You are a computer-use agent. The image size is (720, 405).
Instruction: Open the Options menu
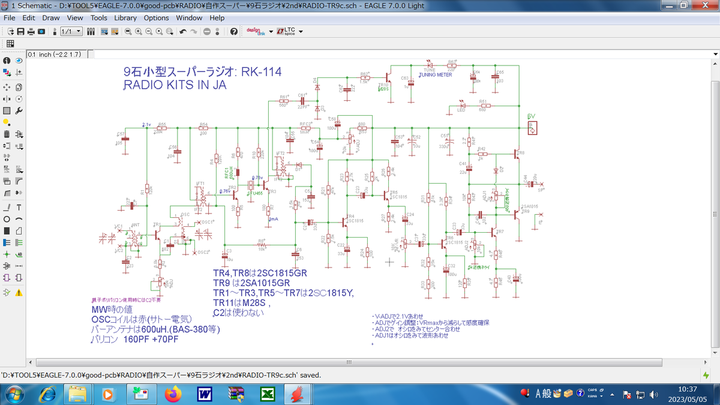coord(156,18)
